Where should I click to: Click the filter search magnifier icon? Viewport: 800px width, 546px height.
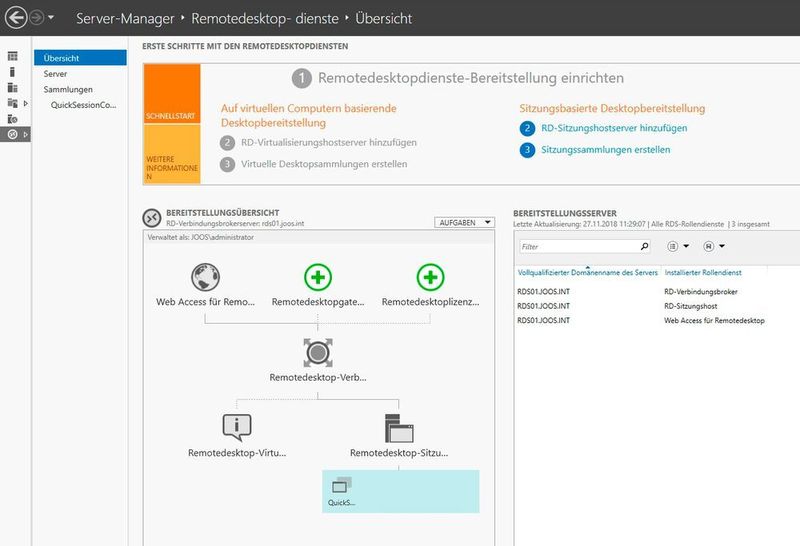[x=644, y=246]
